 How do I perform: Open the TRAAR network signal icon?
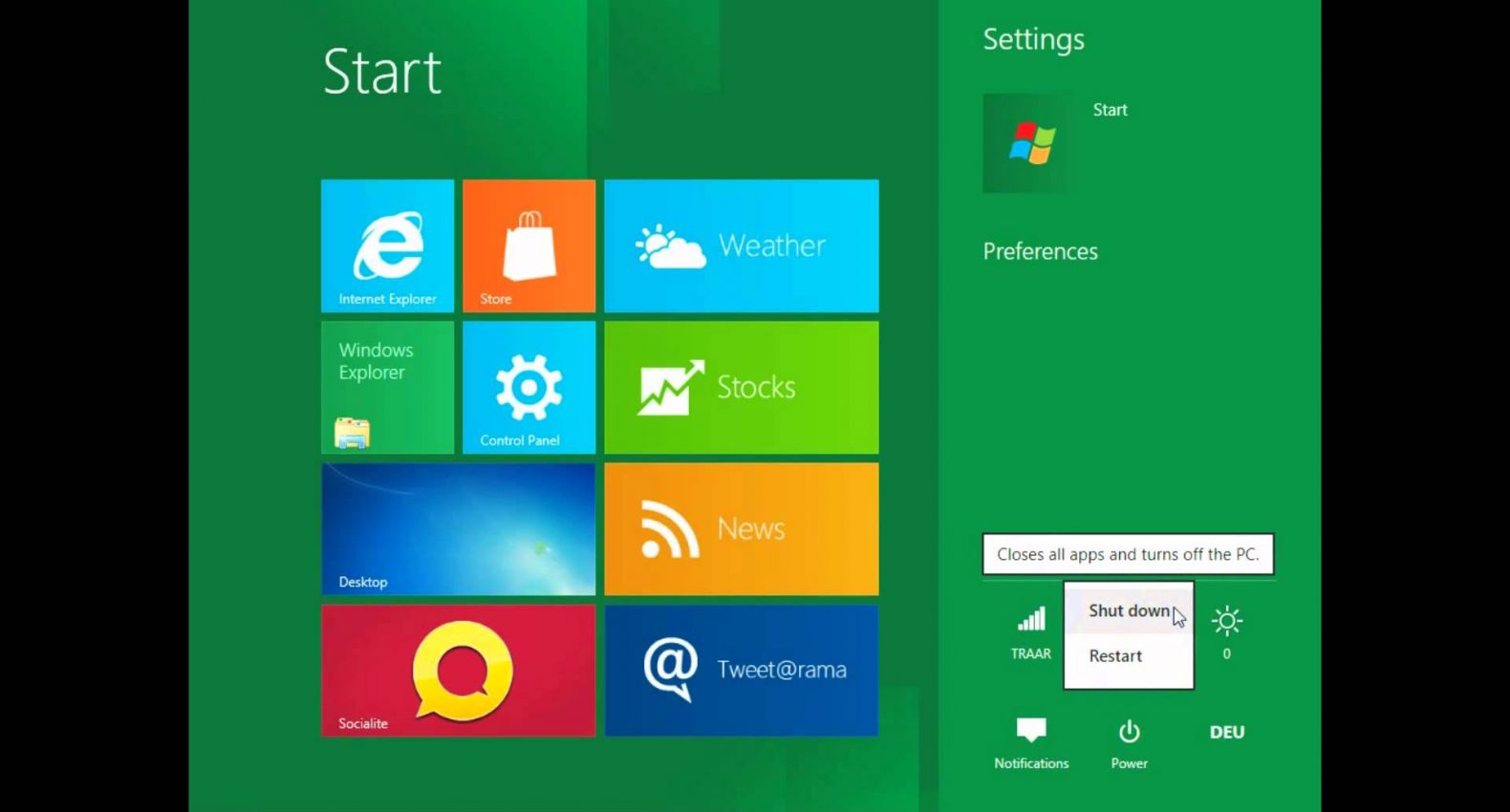tap(1031, 631)
